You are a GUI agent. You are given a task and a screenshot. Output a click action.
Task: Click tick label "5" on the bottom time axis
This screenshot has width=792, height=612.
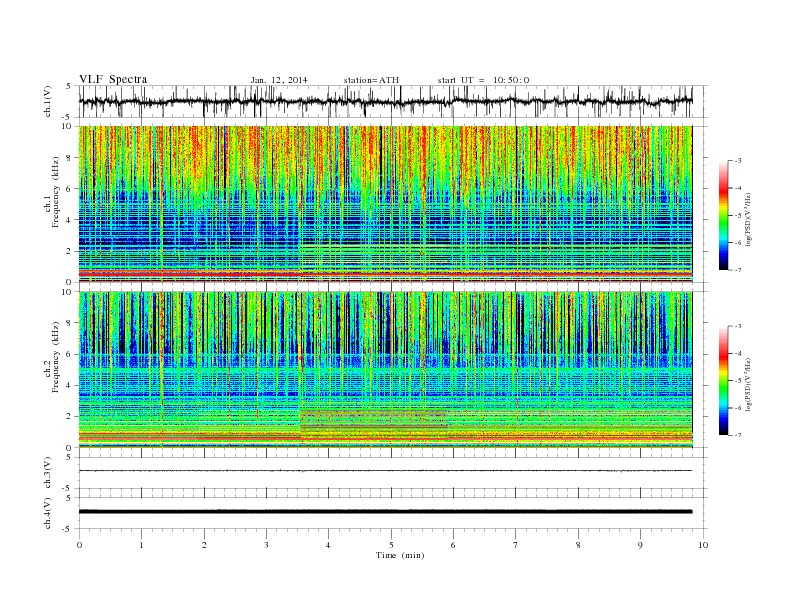click(391, 545)
